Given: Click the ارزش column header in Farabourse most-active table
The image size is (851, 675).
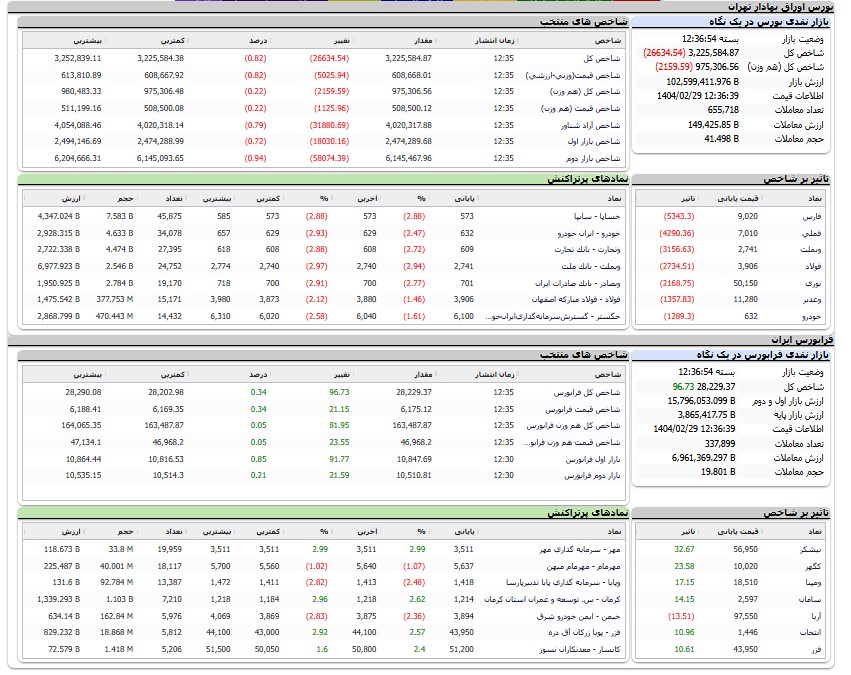Looking at the screenshot, I should [71, 532].
